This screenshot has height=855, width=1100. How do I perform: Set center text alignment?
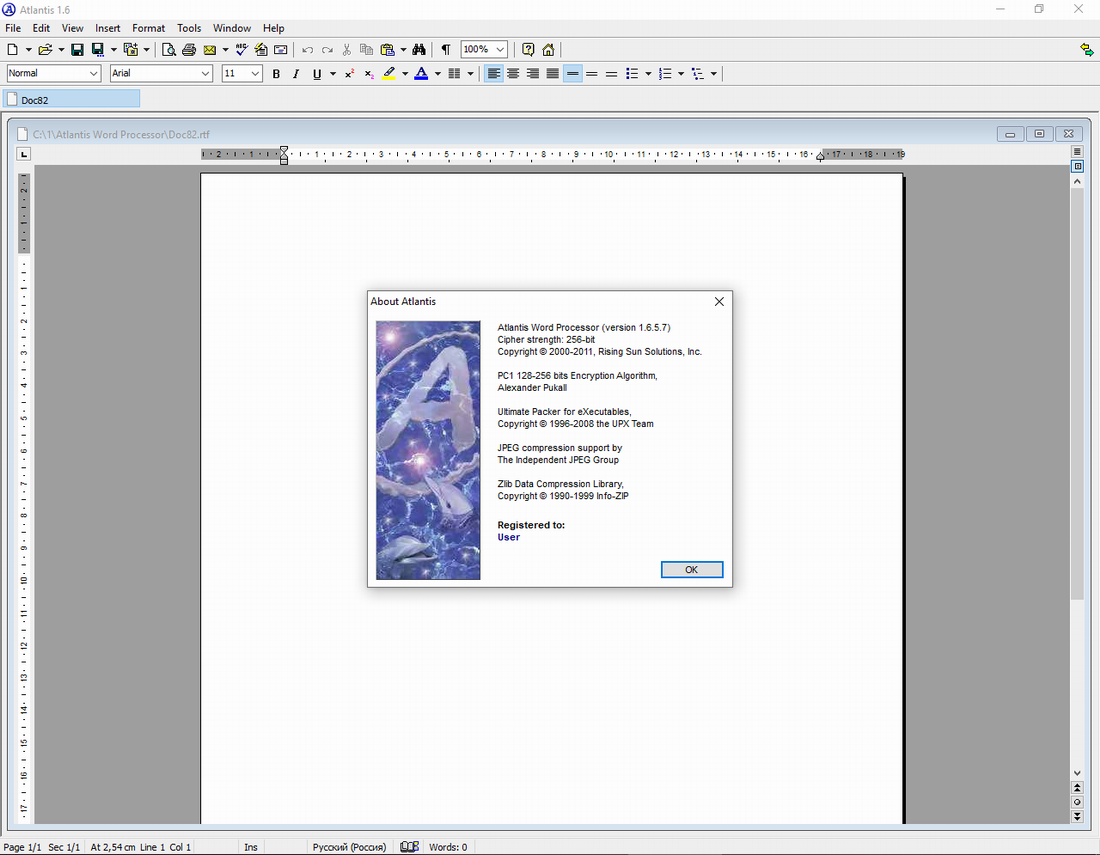(x=514, y=74)
